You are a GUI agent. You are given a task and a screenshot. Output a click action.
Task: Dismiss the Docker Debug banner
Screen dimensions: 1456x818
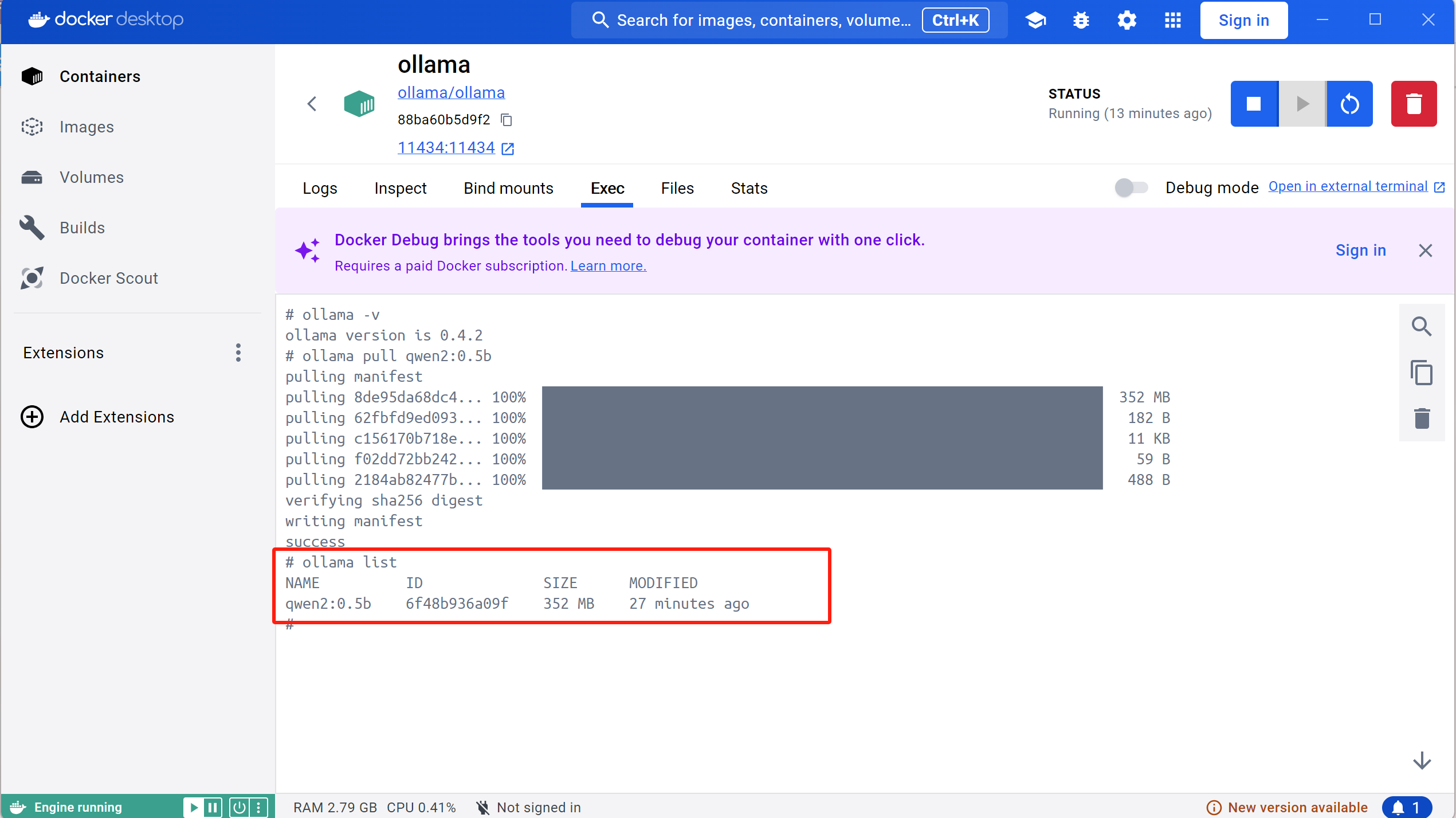1425,251
